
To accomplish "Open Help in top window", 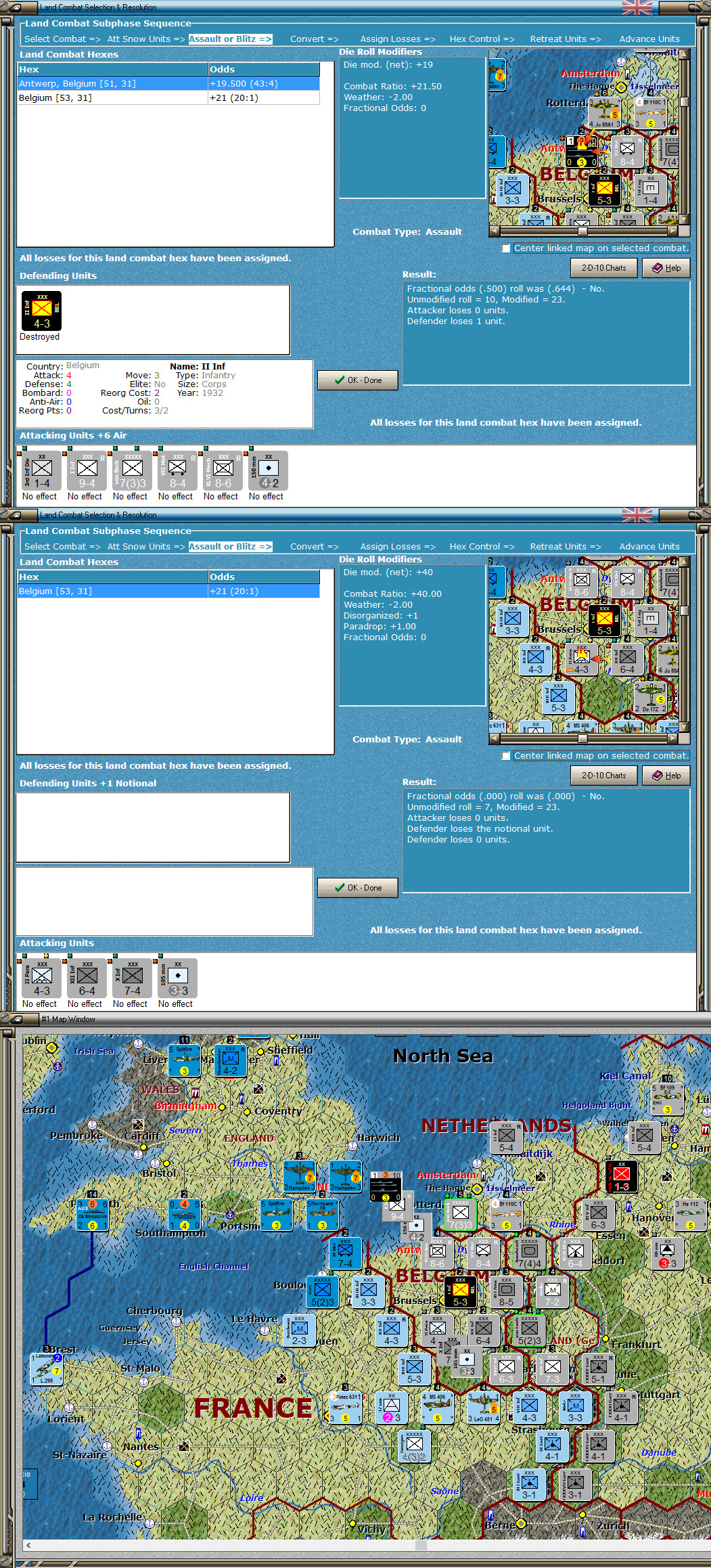I will coord(666,268).
